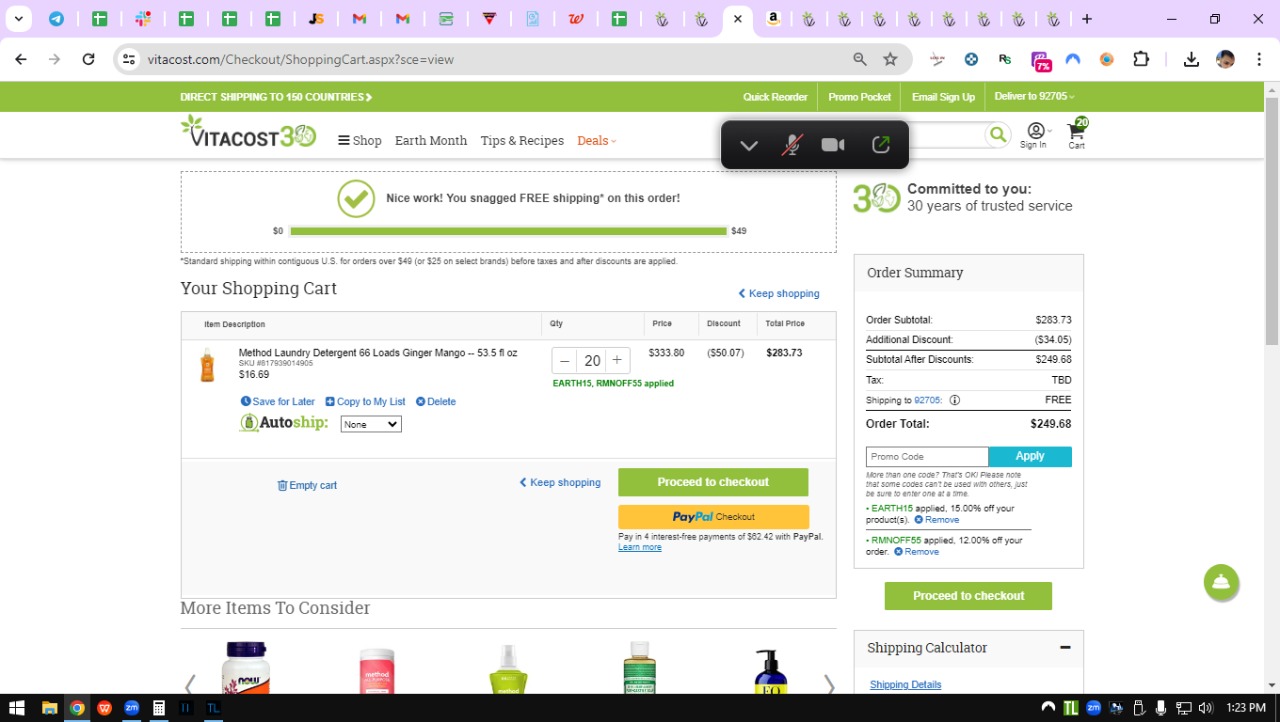Click Proceed to checkout under Order Summary
The height and width of the screenshot is (722, 1280).
968,596
